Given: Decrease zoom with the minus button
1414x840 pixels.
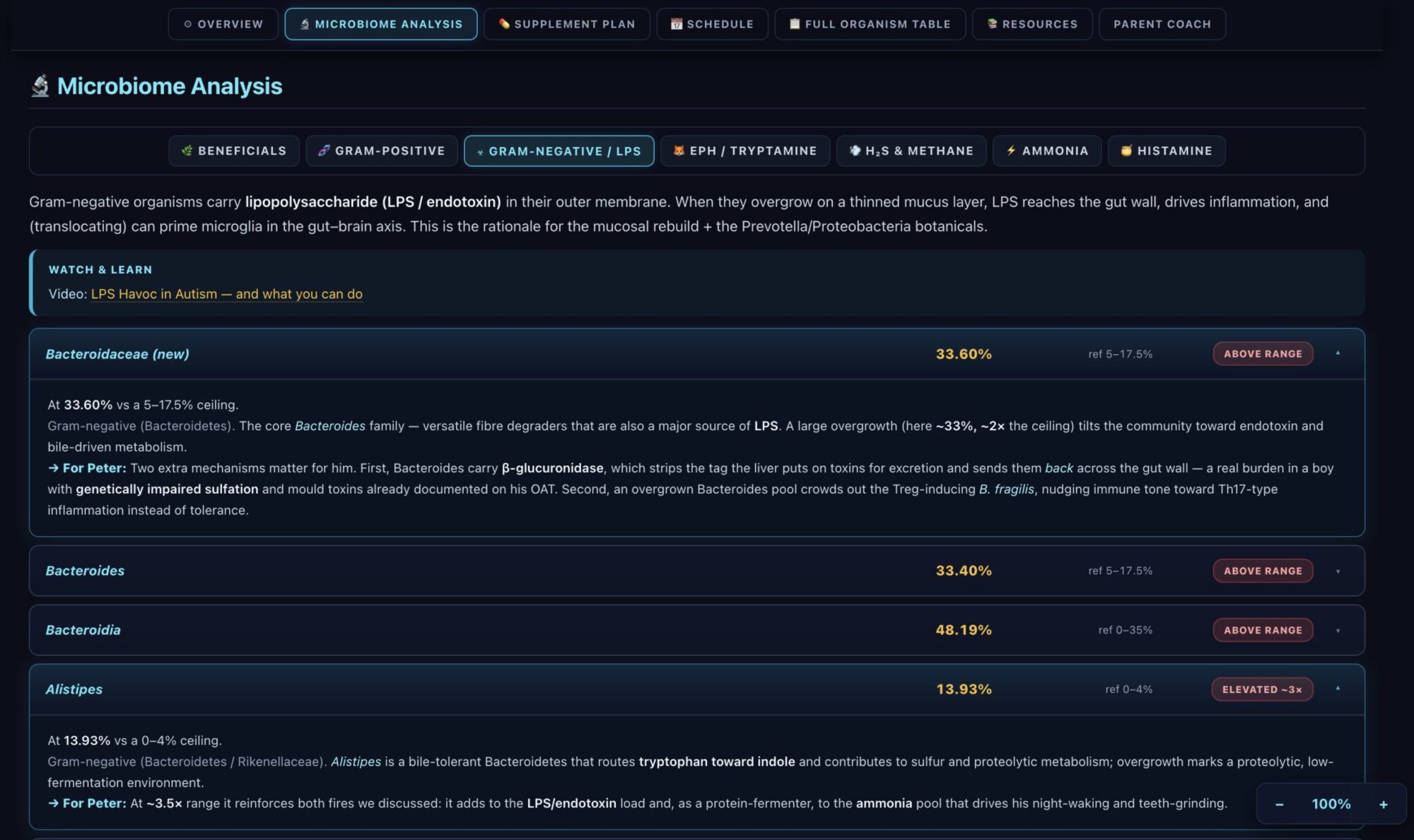Looking at the screenshot, I should click(x=1279, y=804).
